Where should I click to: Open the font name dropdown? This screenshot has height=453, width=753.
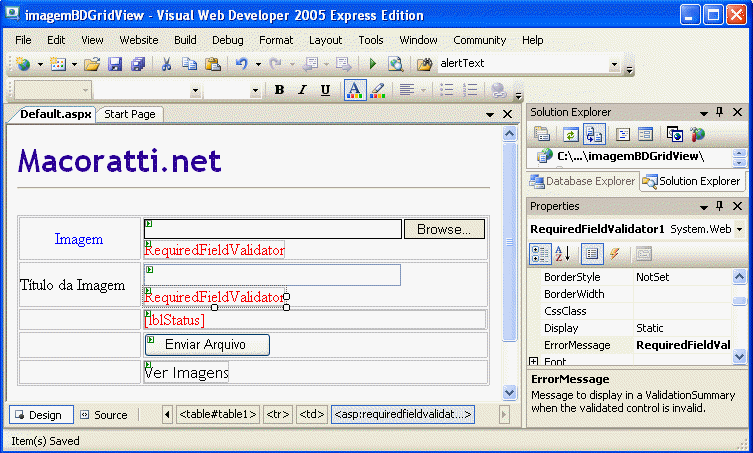pyautogui.click(x=195, y=90)
